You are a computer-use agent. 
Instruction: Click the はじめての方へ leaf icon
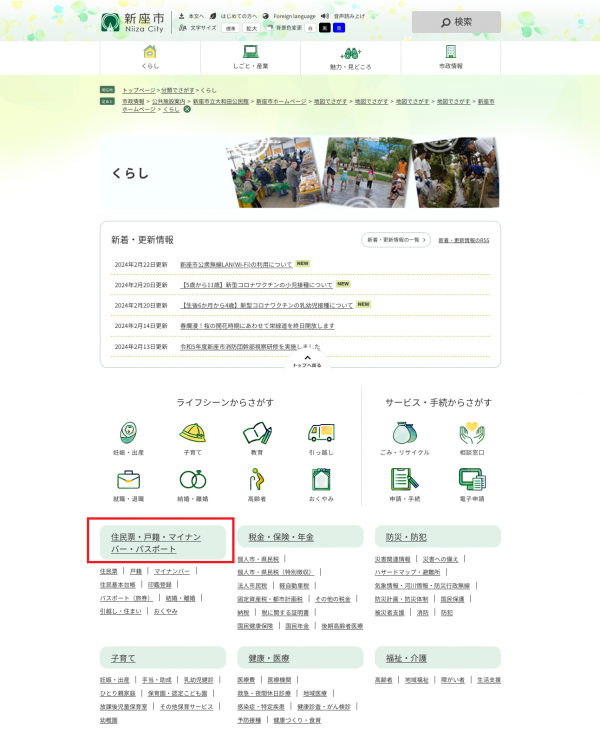click(212, 16)
